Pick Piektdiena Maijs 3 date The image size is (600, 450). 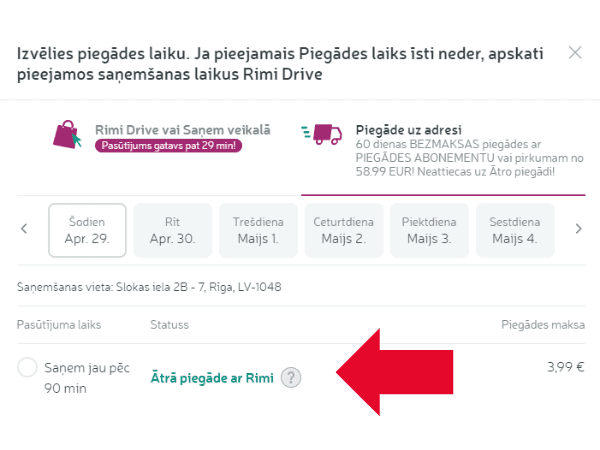429,230
